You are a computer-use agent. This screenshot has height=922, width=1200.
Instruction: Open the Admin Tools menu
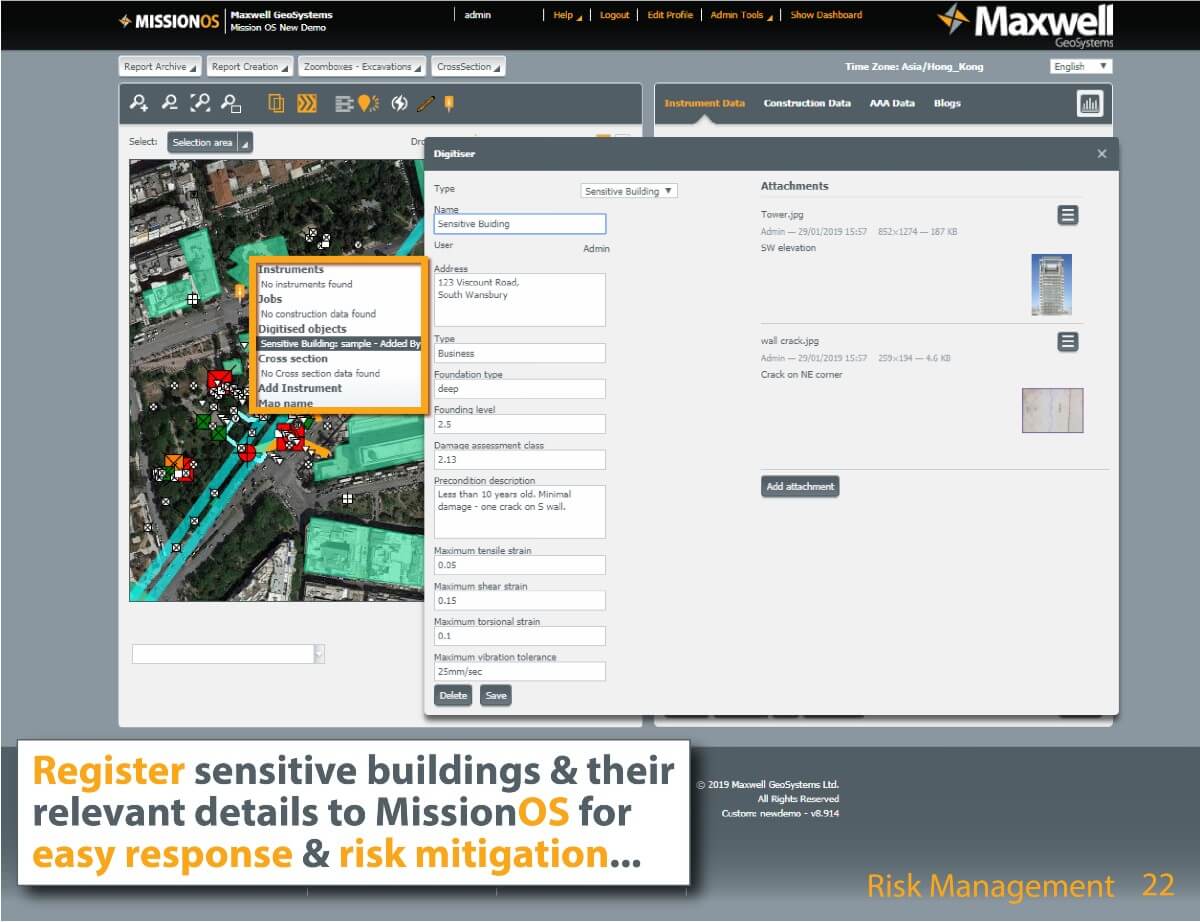(x=741, y=15)
